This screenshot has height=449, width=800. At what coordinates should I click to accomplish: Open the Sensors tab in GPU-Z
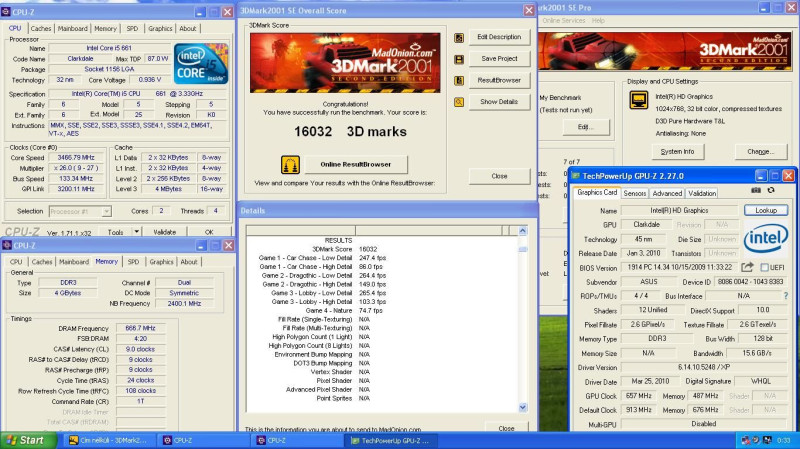635,193
